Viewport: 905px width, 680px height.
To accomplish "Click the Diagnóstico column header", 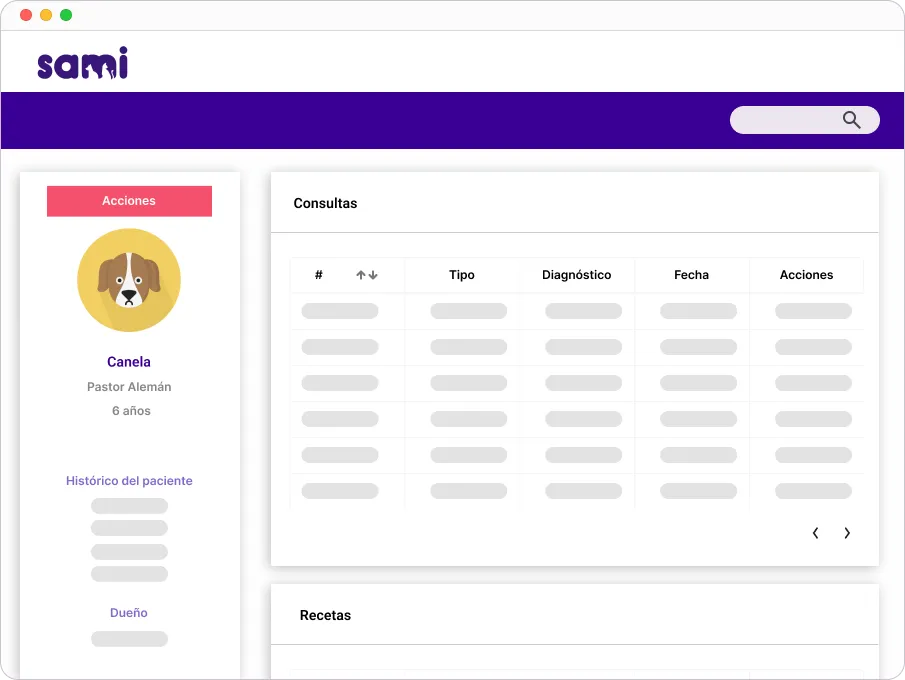I will (x=576, y=275).
